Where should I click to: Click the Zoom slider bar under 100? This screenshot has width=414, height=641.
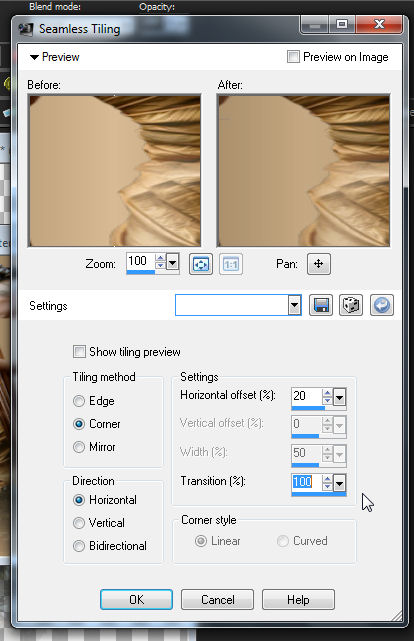click(141, 271)
